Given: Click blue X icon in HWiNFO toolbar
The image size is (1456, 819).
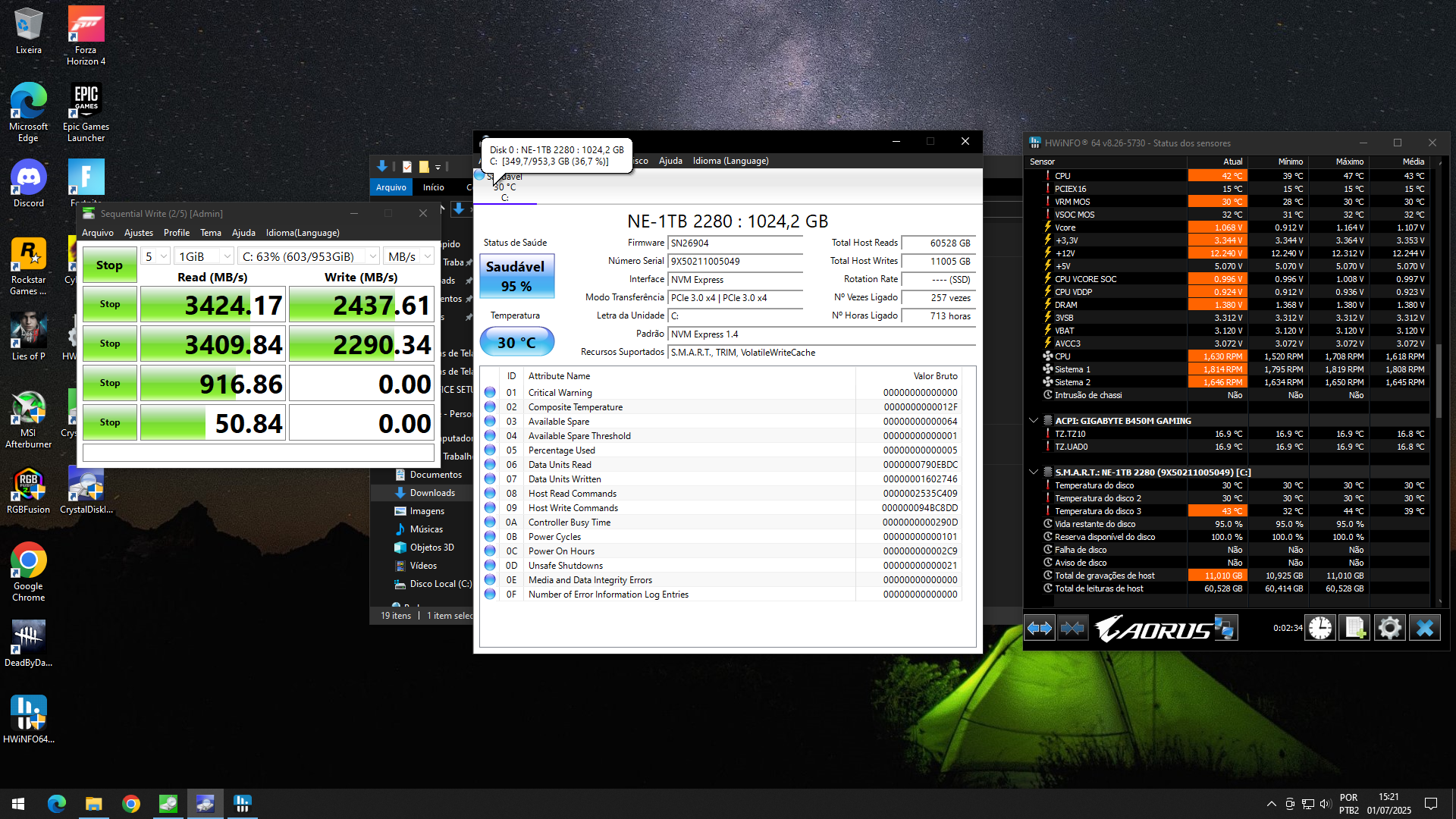Looking at the screenshot, I should point(1424,628).
